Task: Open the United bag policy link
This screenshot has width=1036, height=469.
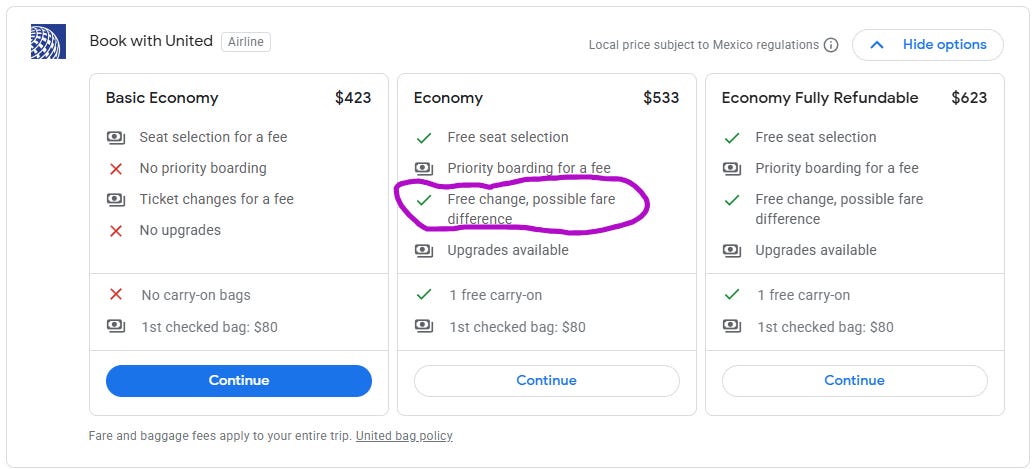Action: click(404, 436)
